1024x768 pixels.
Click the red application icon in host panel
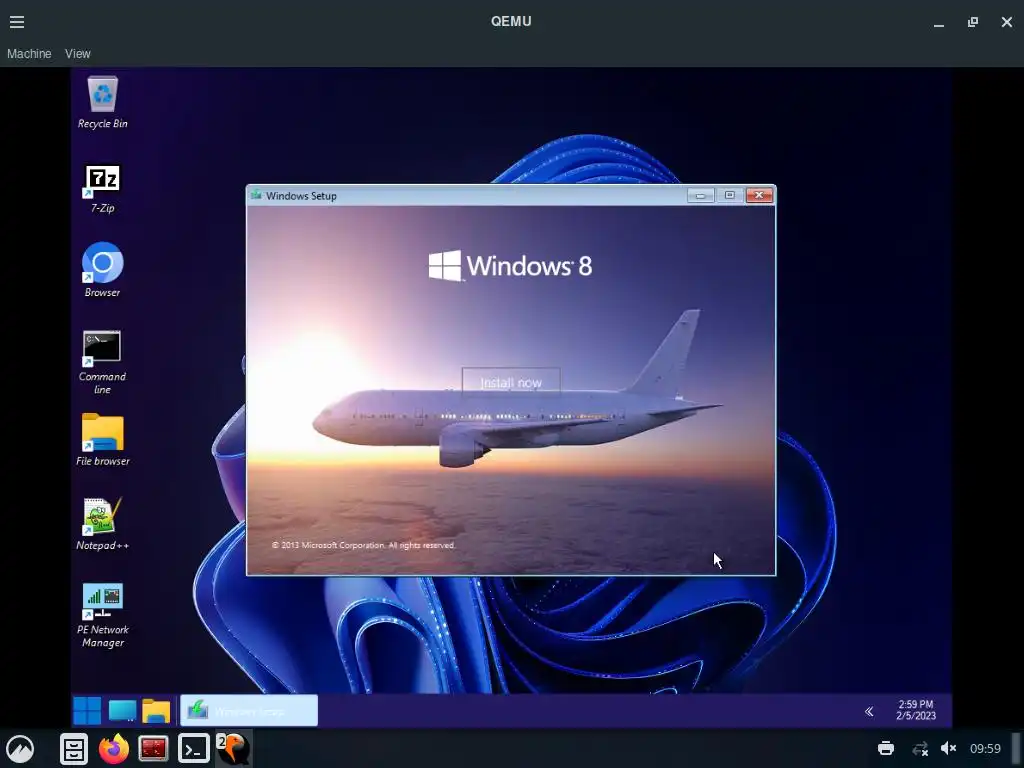[153, 748]
